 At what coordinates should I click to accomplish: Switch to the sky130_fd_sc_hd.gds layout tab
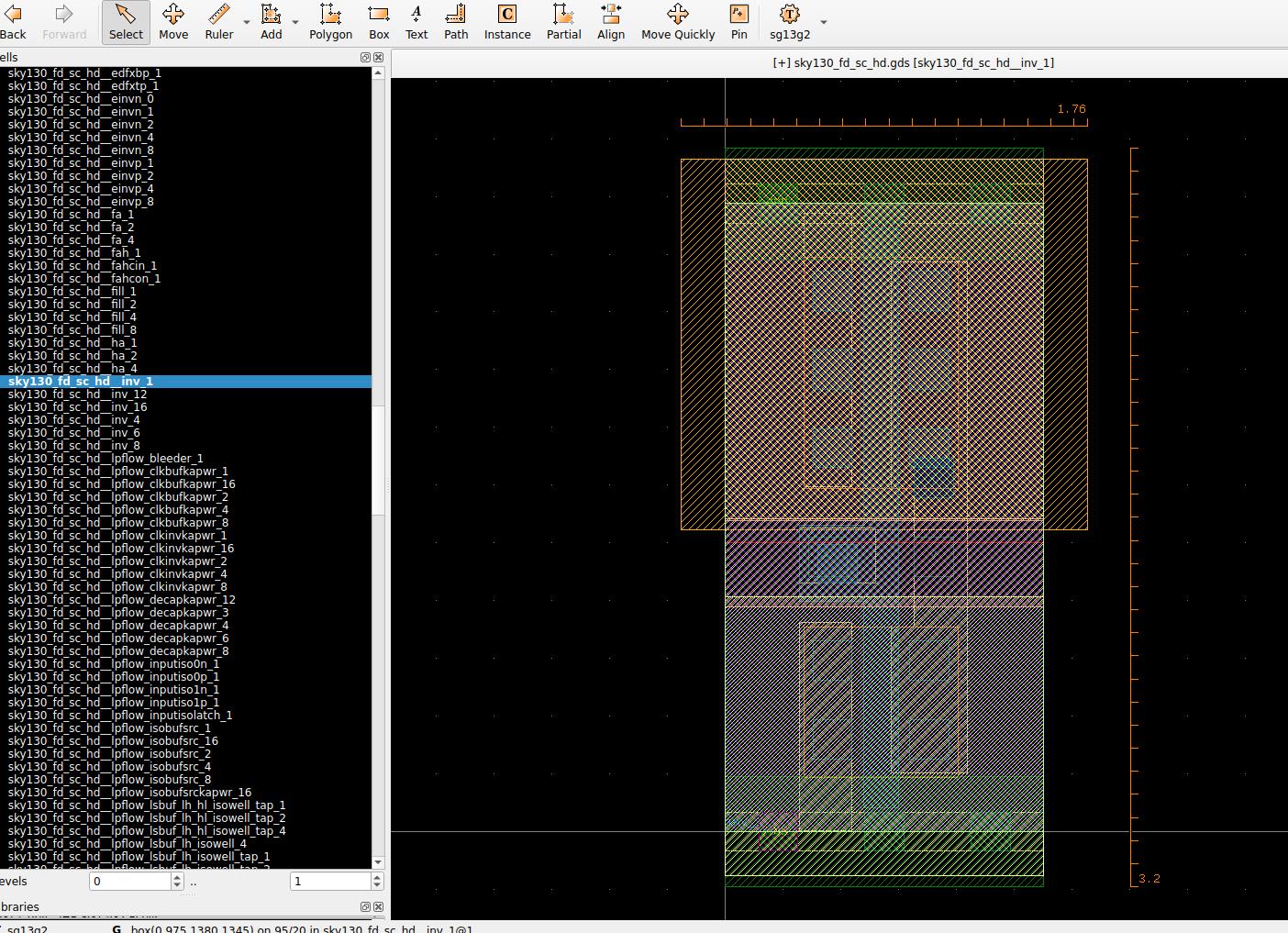[913, 62]
